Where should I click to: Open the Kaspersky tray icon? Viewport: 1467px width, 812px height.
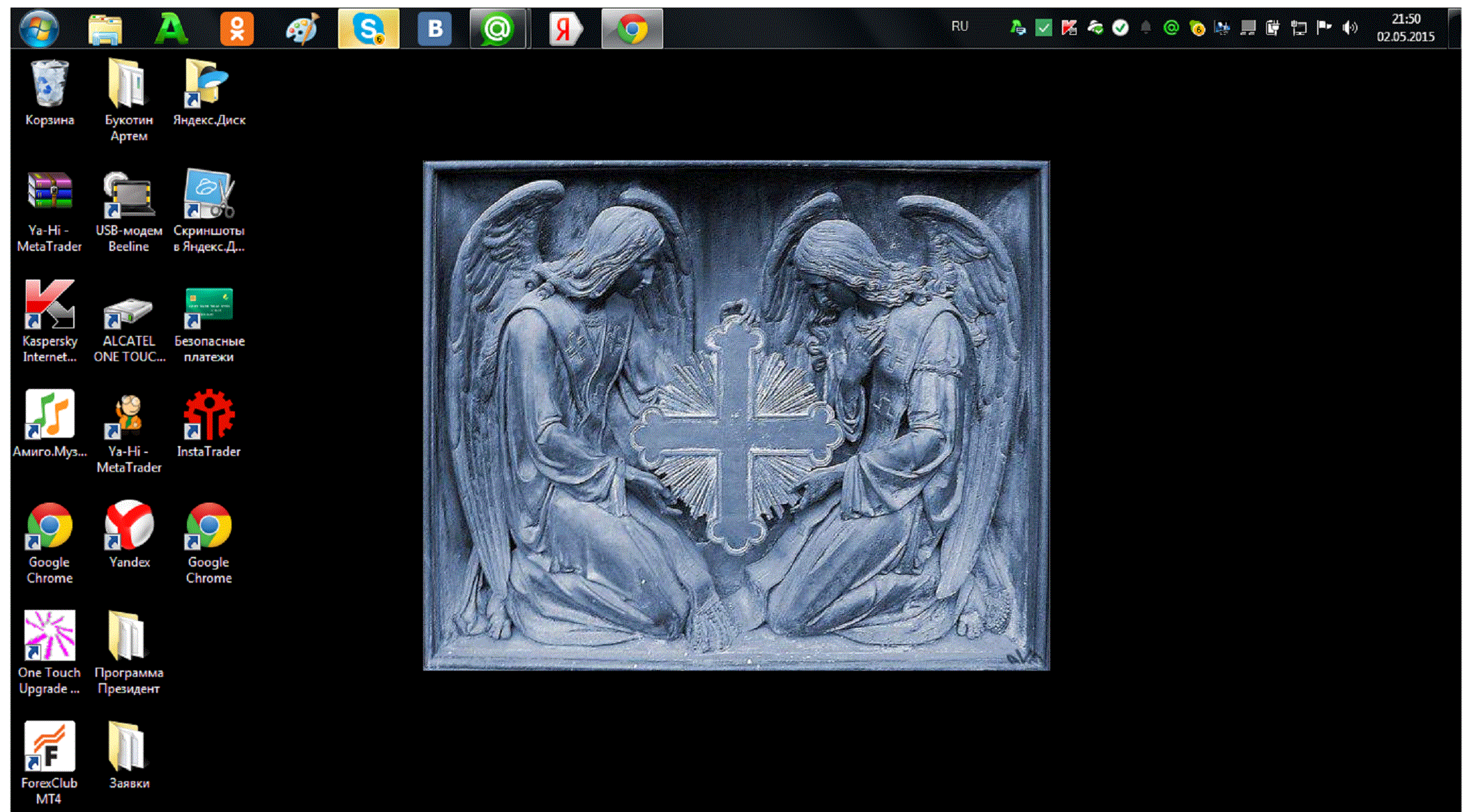[x=1069, y=28]
